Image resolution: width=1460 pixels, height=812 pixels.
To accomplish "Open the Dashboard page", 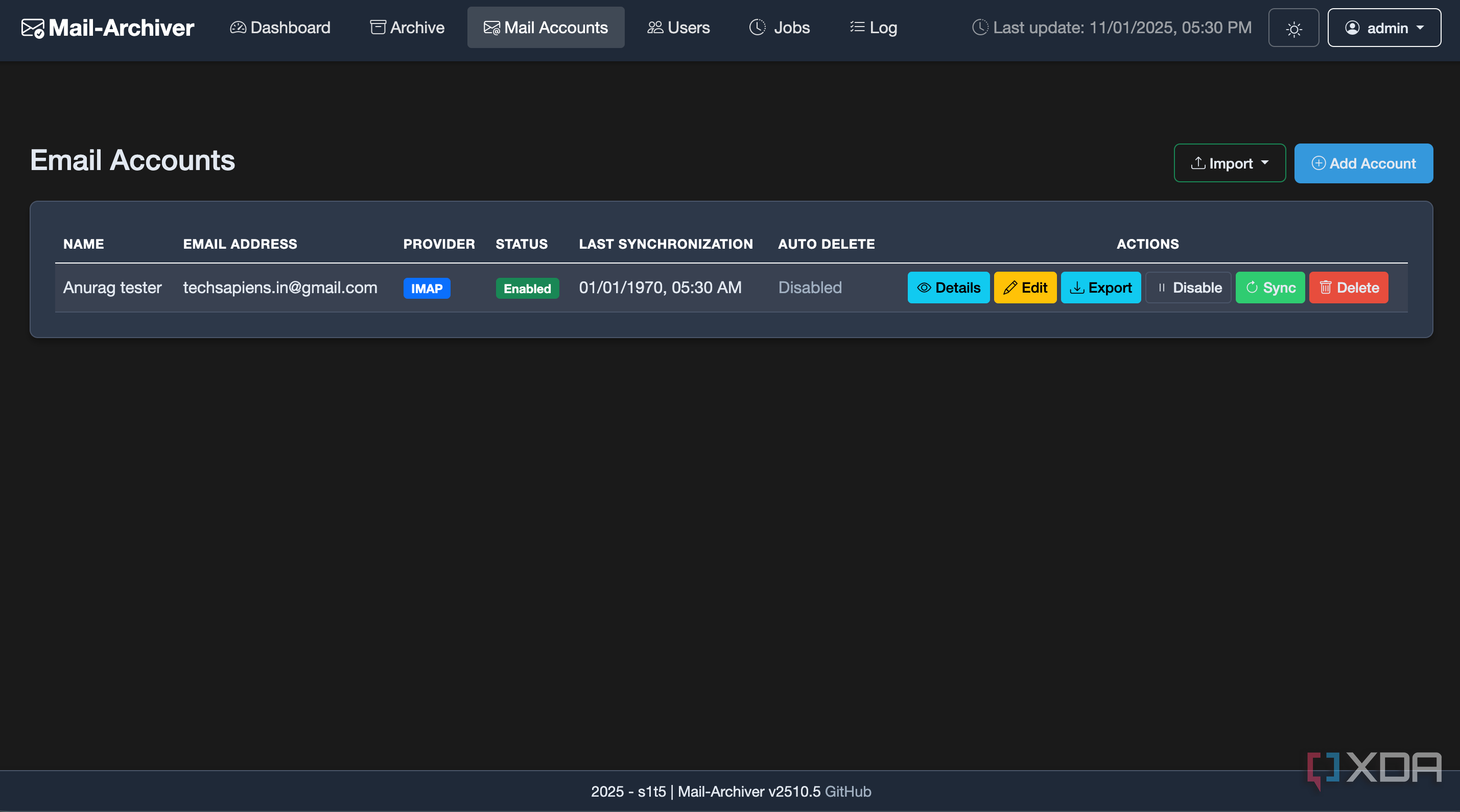I will coord(280,28).
